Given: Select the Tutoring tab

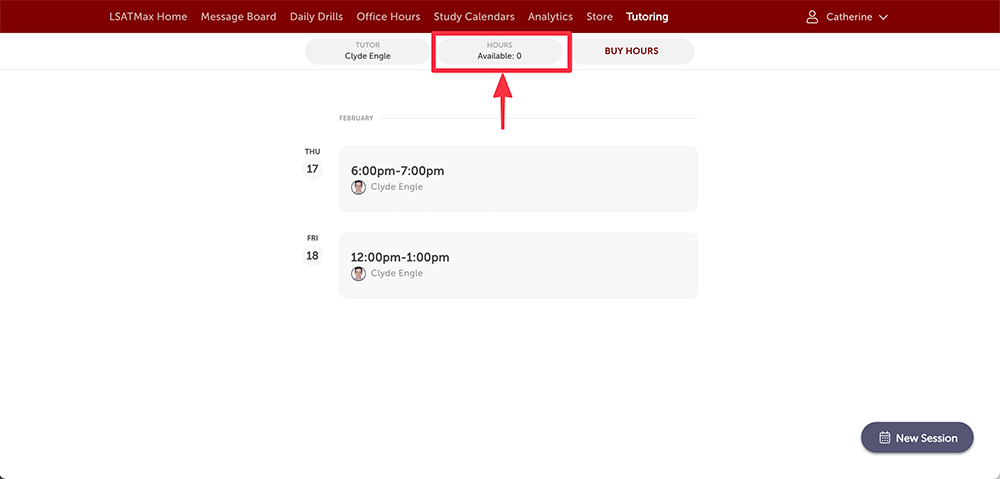Looking at the screenshot, I should [x=647, y=17].
